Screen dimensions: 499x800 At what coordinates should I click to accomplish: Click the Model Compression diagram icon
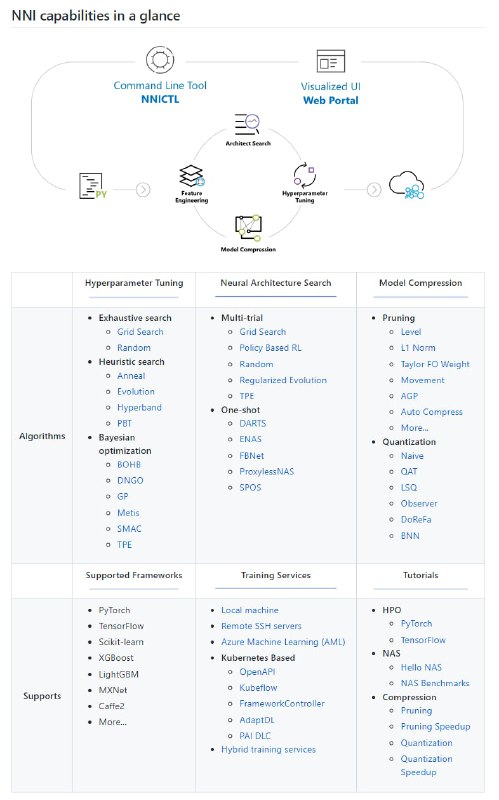(x=248, y=228)
